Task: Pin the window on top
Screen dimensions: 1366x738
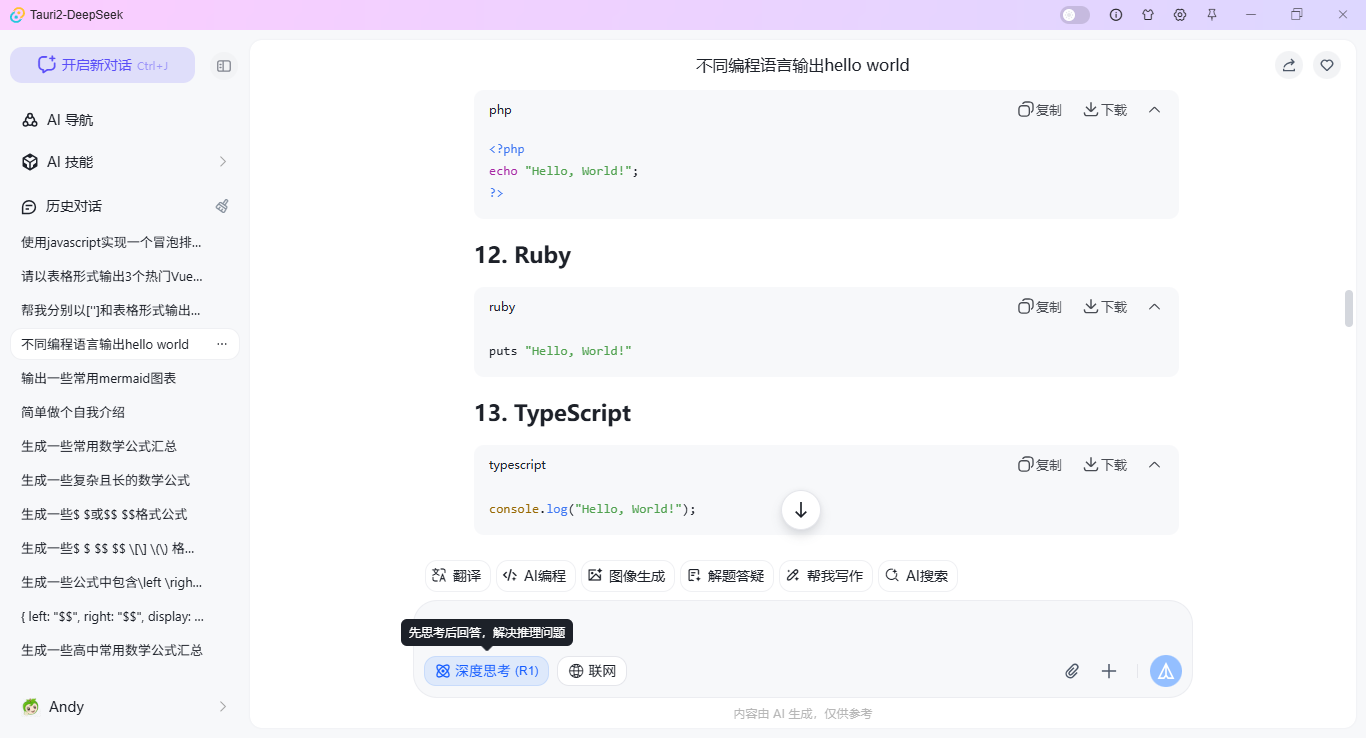Action: point(1212,15)
